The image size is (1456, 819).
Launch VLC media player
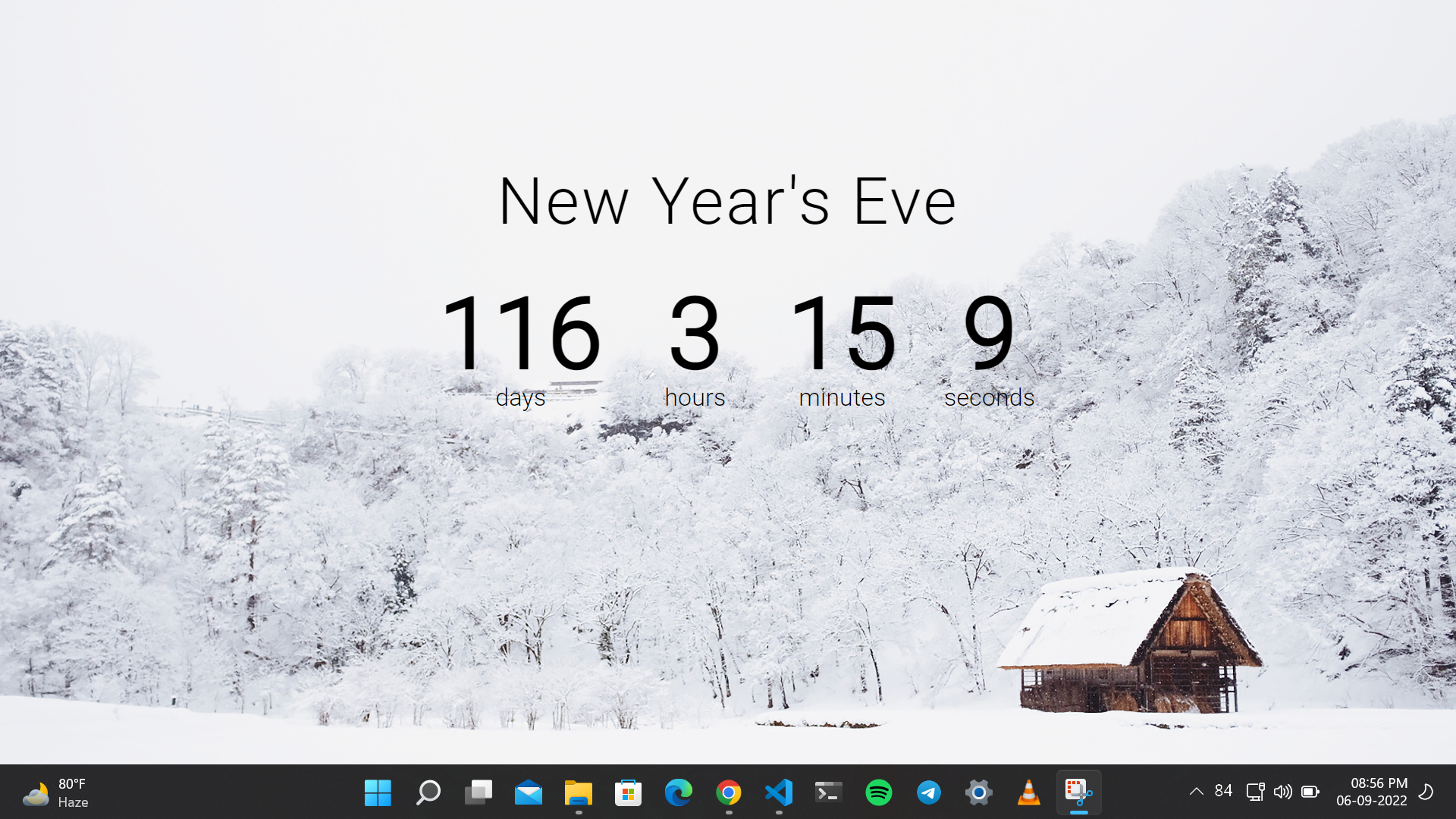tap(1028, 793)
